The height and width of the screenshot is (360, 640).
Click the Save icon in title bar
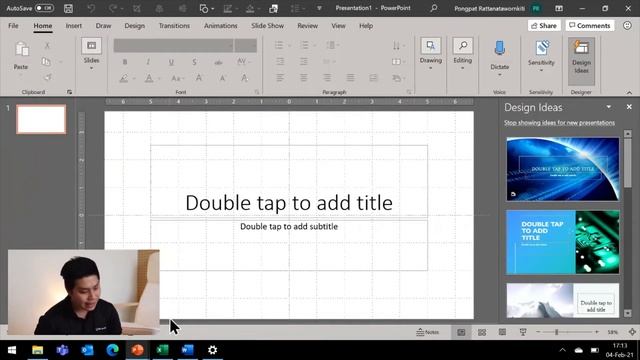coord(69,8)
